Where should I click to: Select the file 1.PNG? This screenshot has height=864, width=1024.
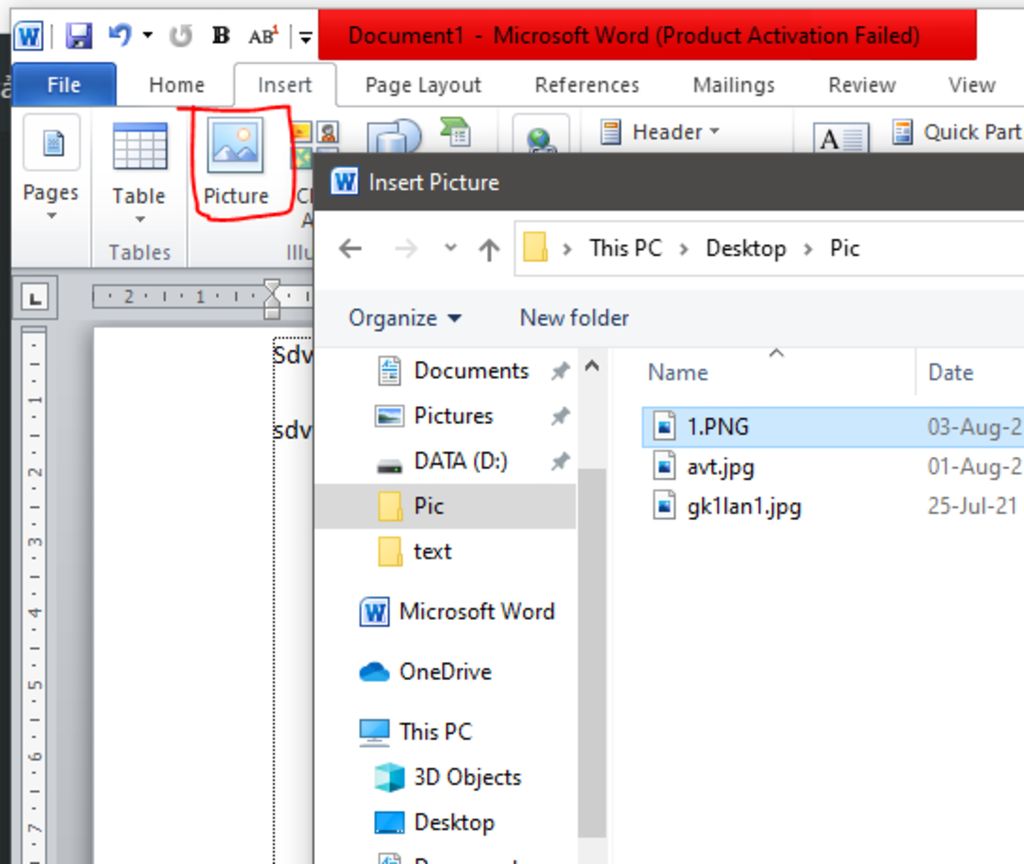click(833, 426)
